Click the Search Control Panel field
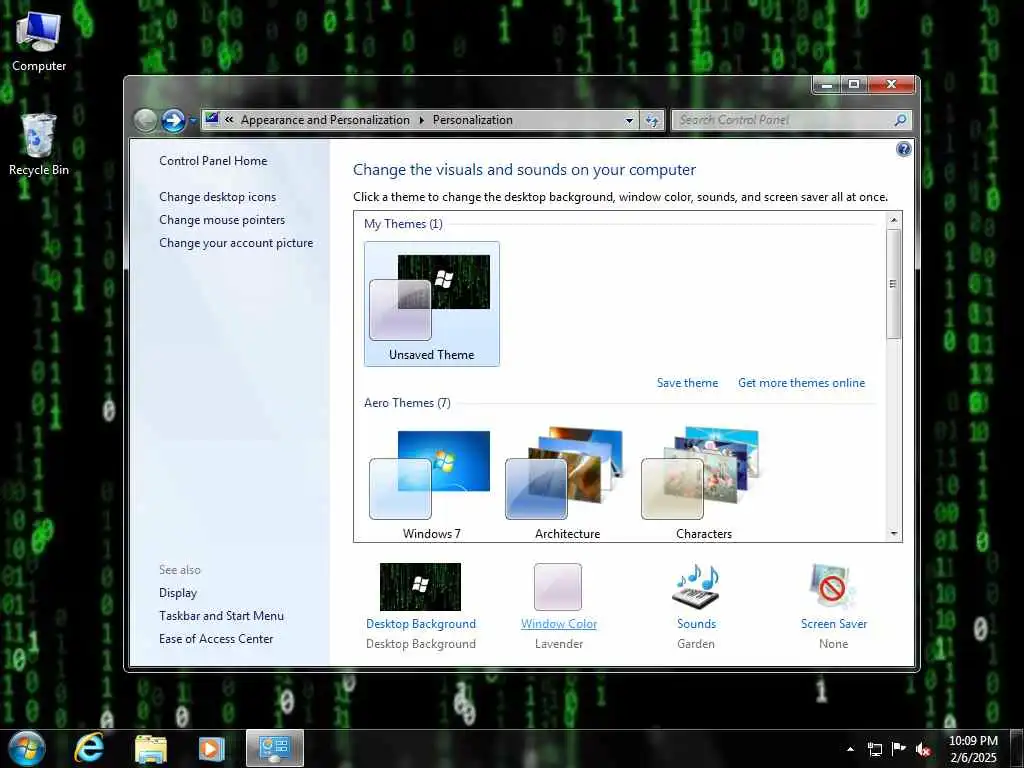This screenshot has width=1024, height=768. (x=792, y=120)
